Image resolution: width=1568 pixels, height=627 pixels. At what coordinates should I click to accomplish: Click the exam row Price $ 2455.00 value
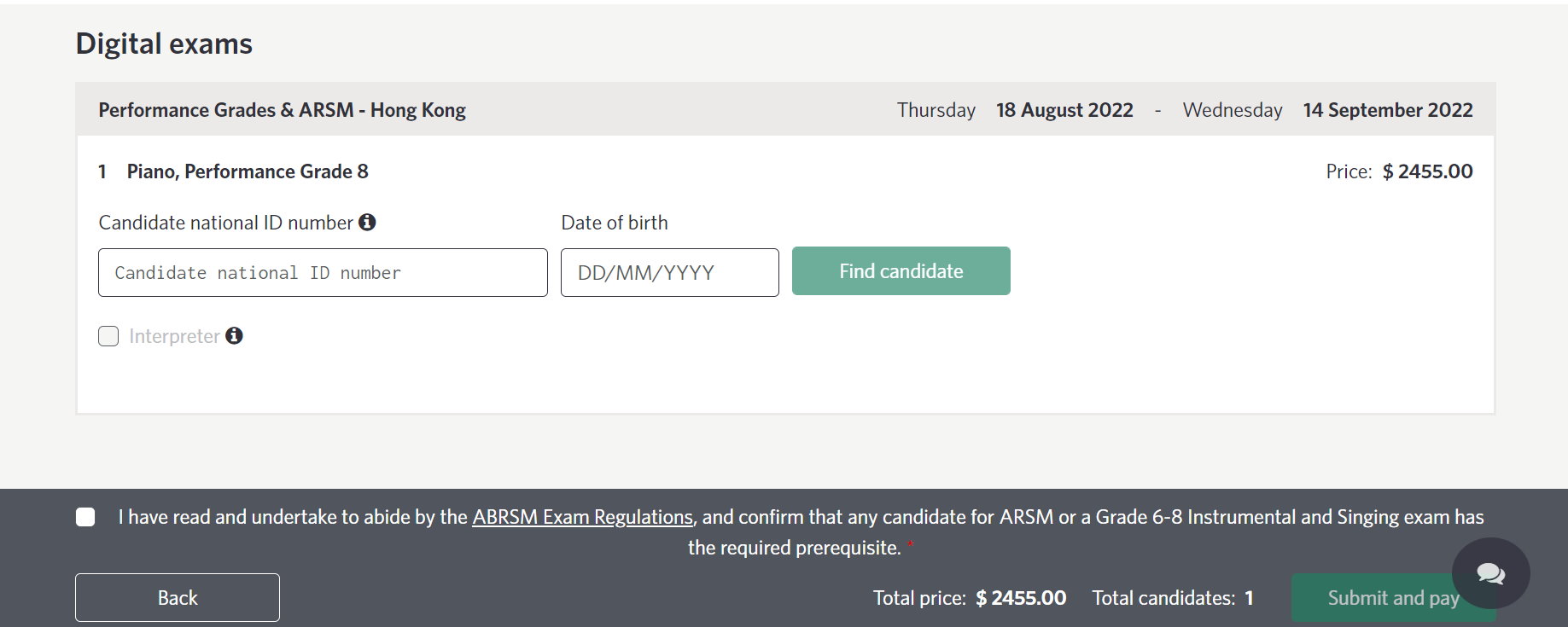tap(1427, 171)
